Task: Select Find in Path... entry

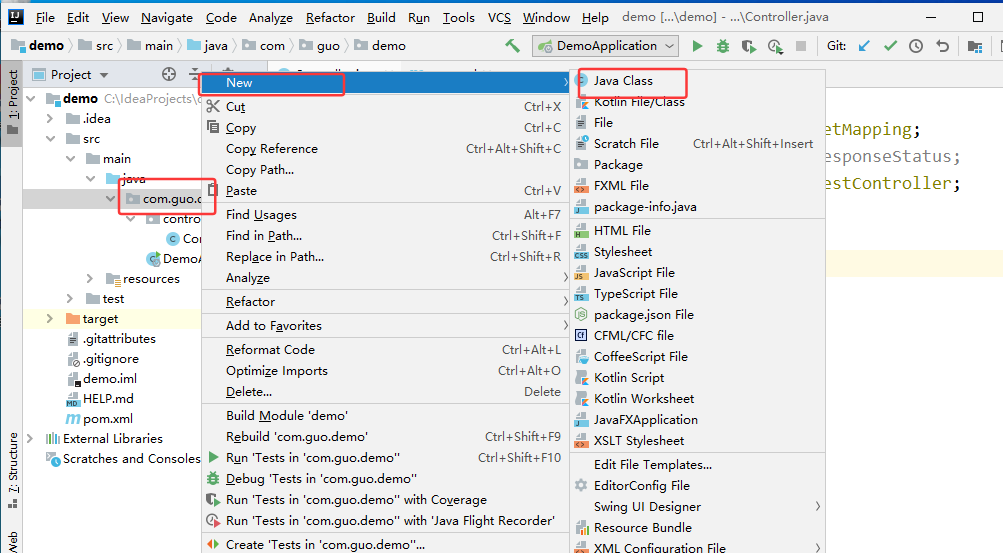Action: point(386,236)
